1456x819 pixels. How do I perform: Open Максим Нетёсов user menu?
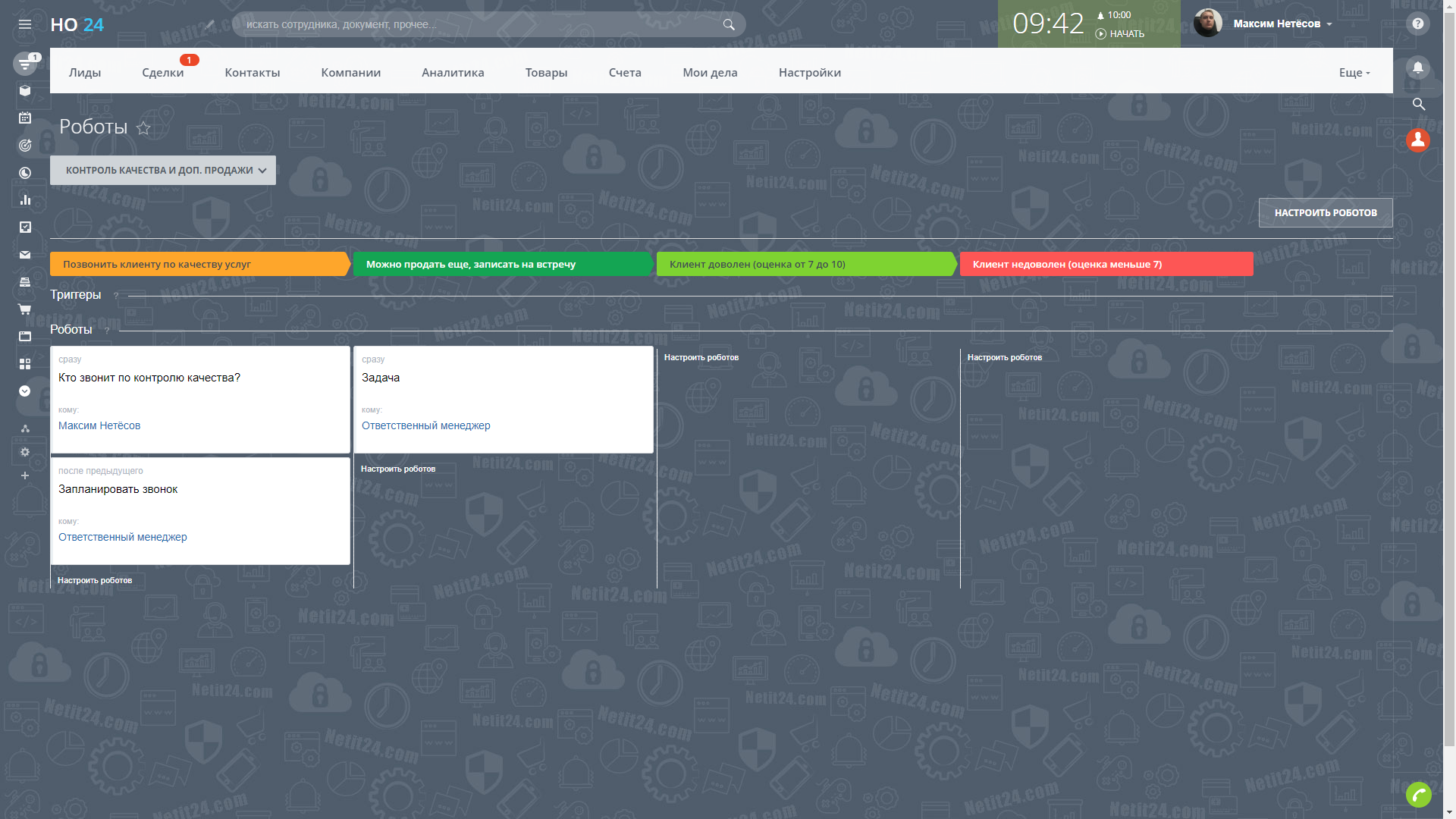click(x=1282, y=24)
